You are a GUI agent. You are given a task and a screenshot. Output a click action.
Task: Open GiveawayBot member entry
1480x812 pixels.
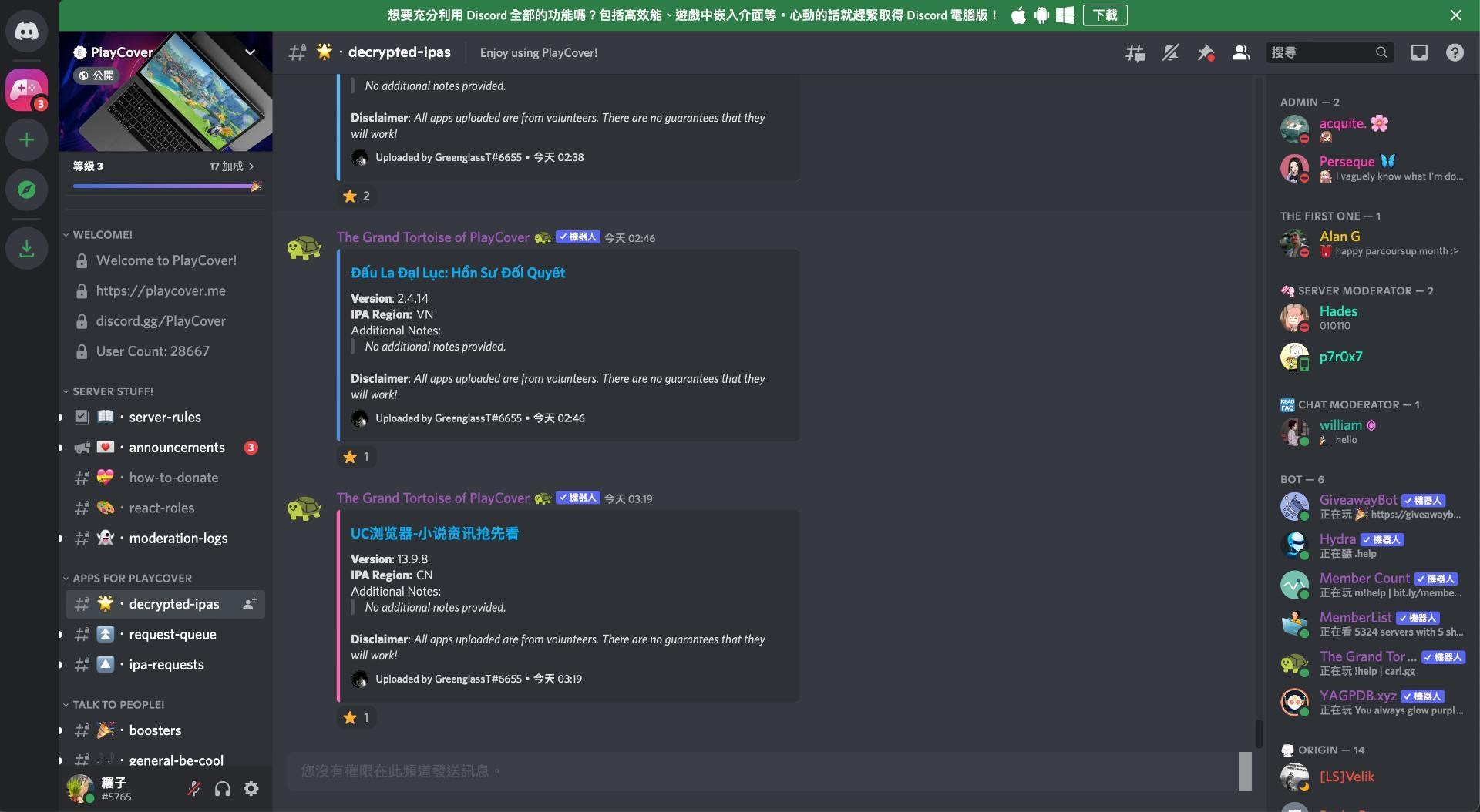tap(1372, 506)
